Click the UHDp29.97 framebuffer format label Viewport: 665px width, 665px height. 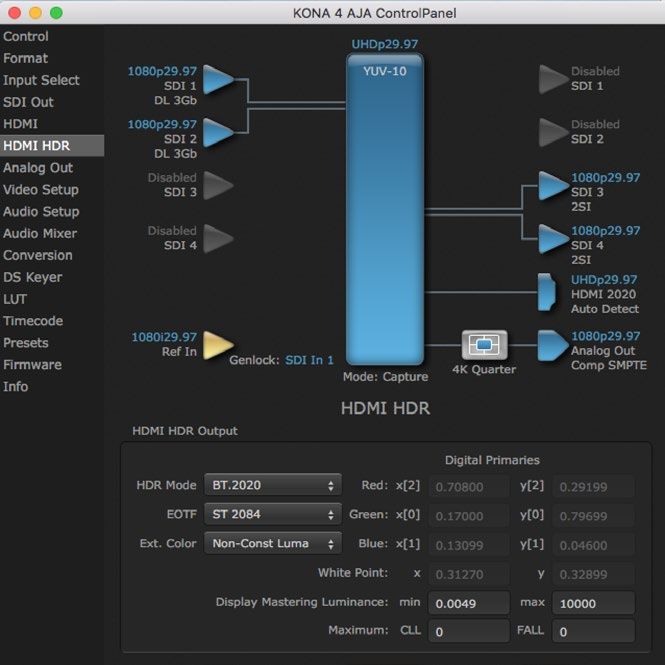[x=385, y=44]
